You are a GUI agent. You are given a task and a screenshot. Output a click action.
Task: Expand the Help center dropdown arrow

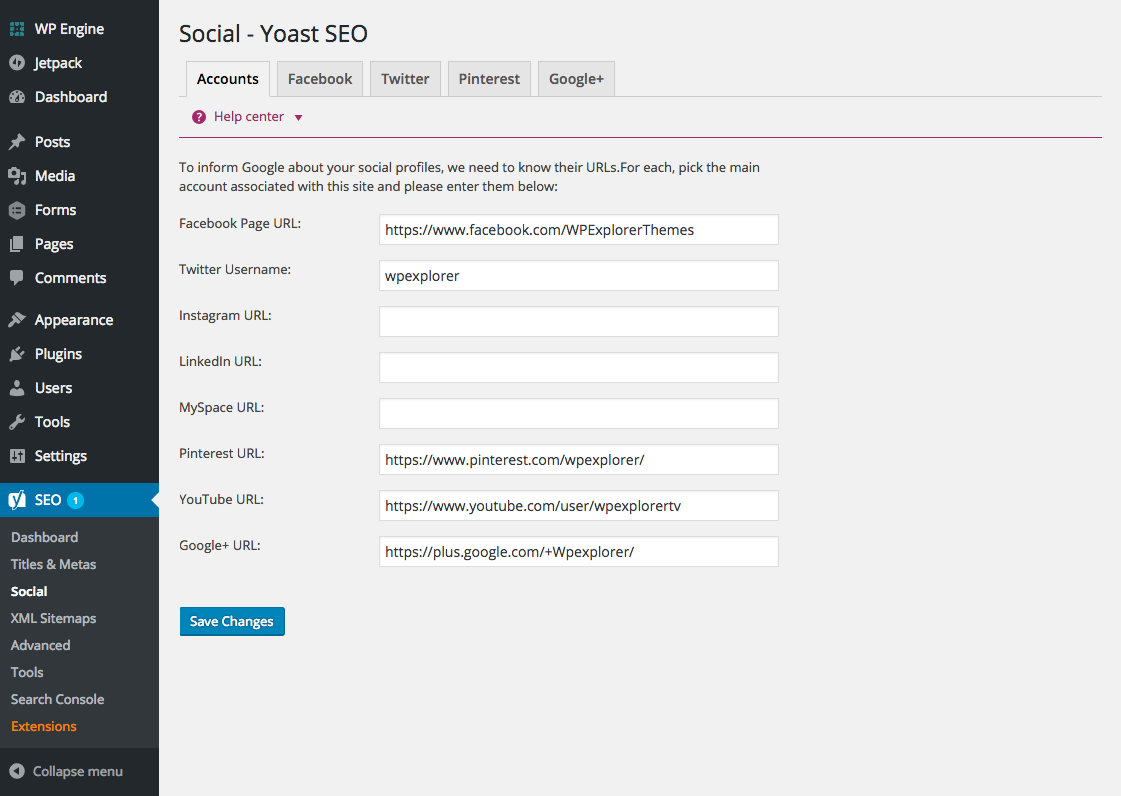click(299, 118)
